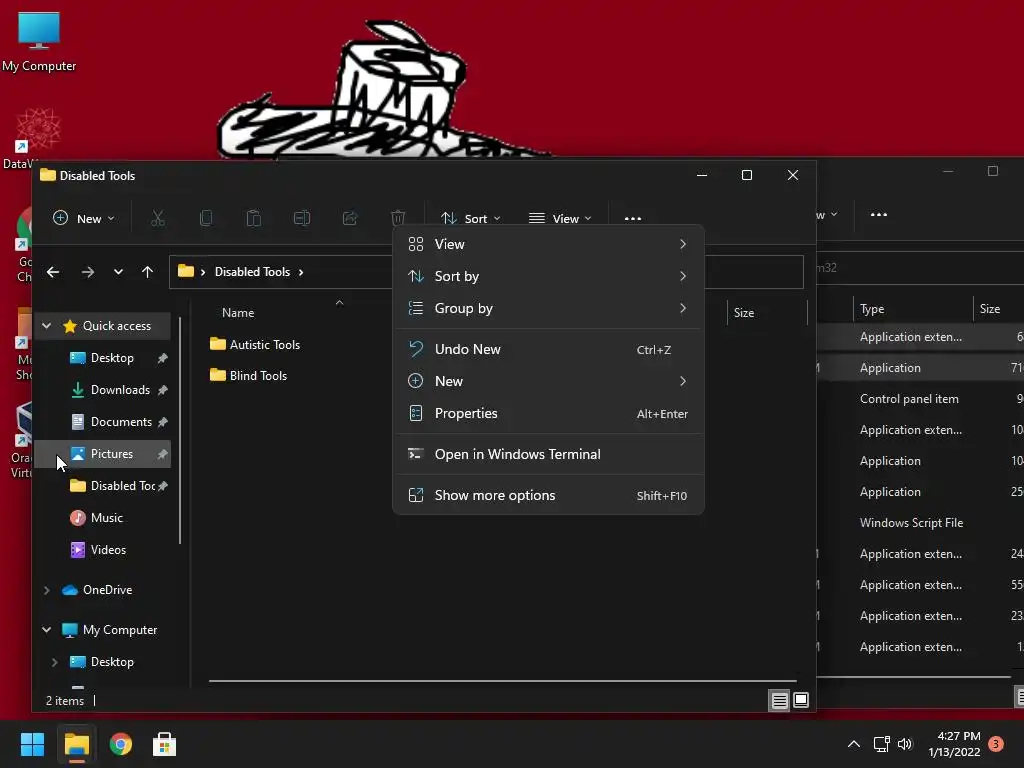The width and height of the screenshot is (1024, 768).
Task: Open Disabled Tools pinned folder in sidebar
Action: (x=103, y=486)
